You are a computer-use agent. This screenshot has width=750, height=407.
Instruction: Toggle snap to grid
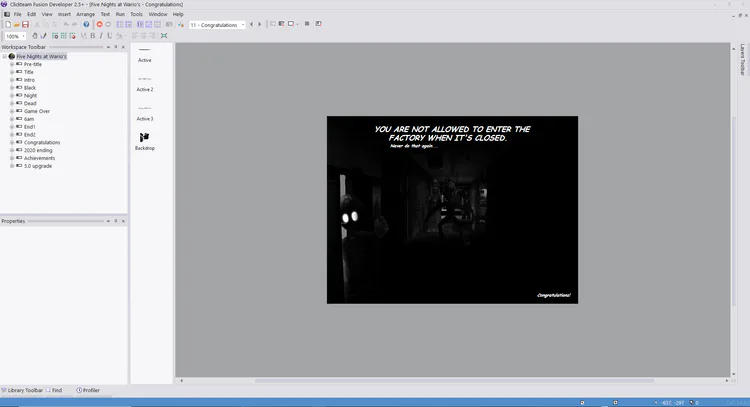point(72,36)
